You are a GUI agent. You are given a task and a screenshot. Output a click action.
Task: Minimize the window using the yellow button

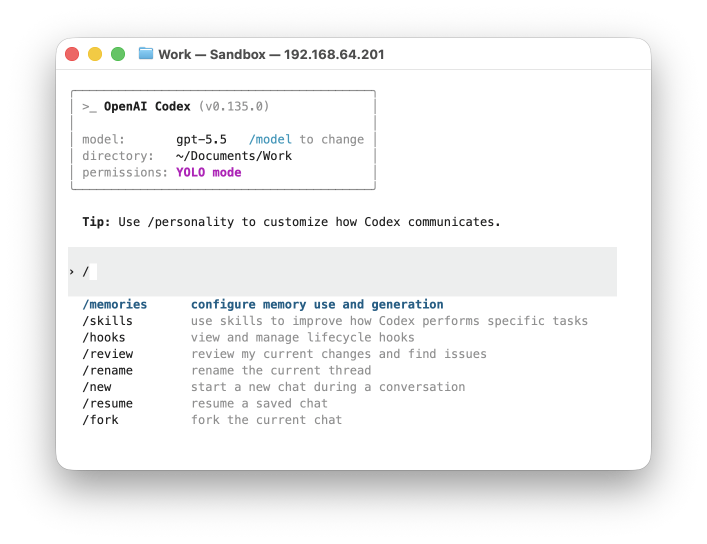click(x=95, y=54)
